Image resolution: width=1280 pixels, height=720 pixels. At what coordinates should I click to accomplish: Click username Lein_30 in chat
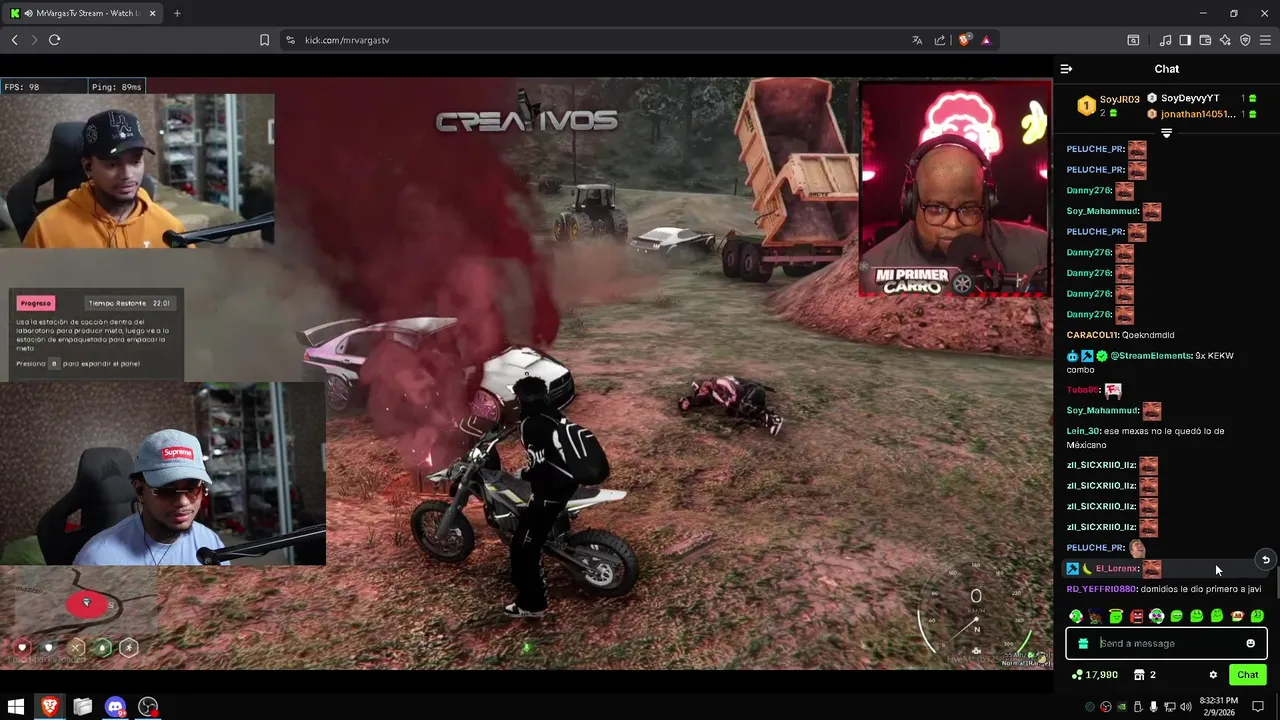pos(1082,431)
